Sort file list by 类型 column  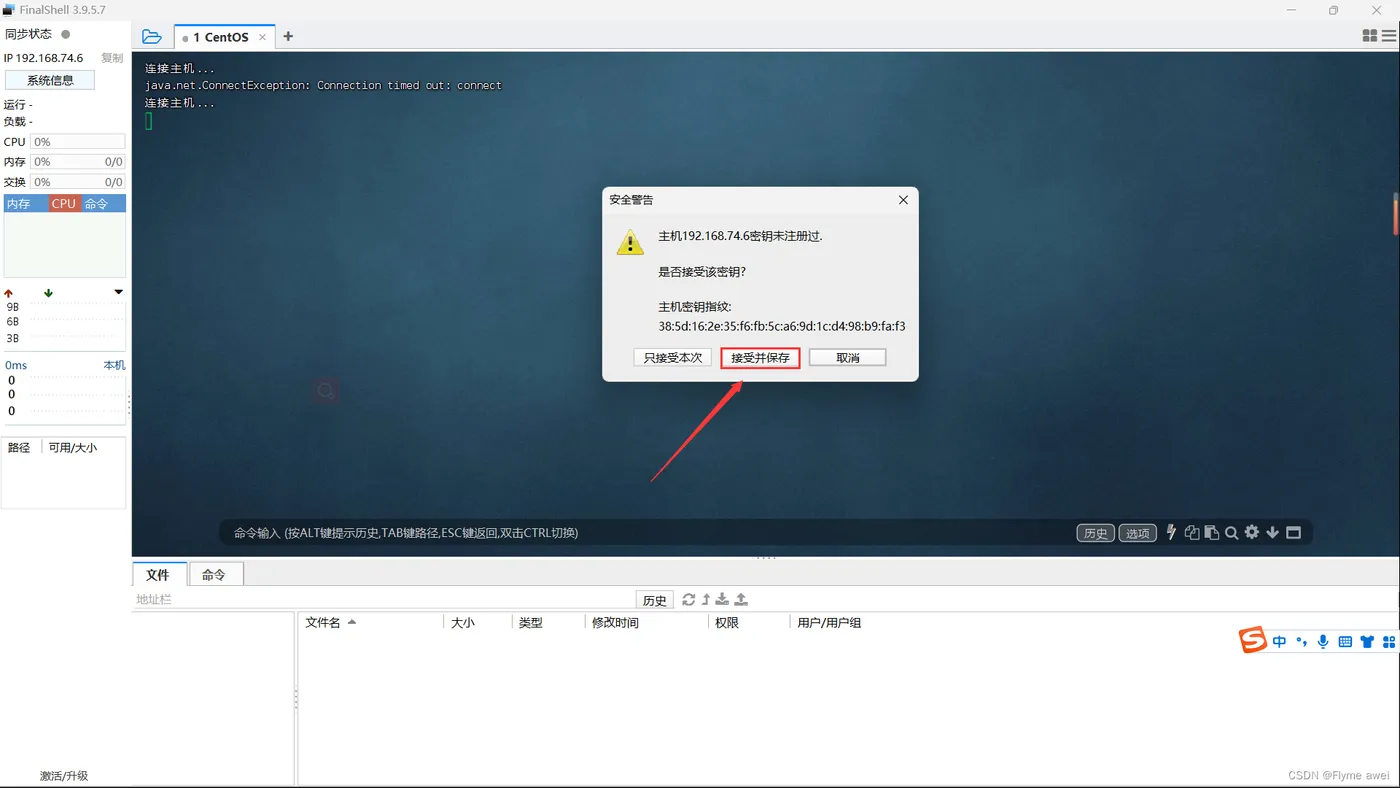(x=547, y=622)
